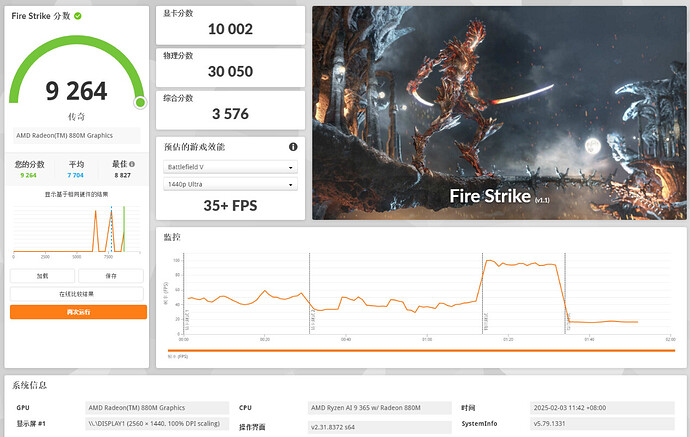Viewport: 690px width, 437px height.
Task: Click the orange 再次运行 button
Action: 78,312
